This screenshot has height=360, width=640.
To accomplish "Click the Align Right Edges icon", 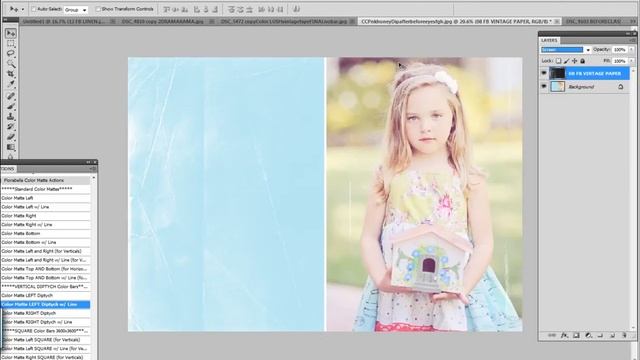I will (x=215, y=9).
